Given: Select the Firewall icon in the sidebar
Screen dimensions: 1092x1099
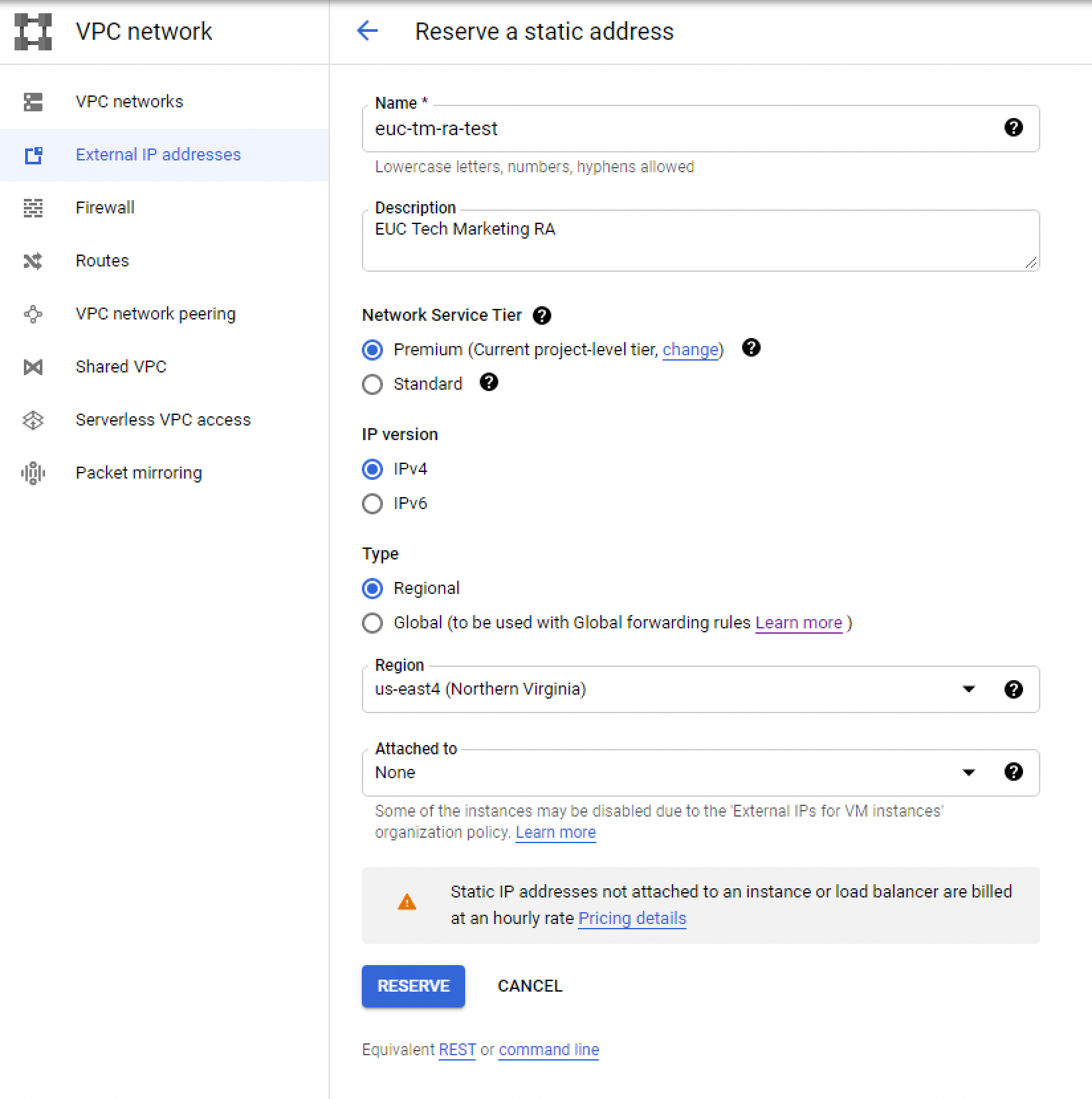Looking at the screenshot, I should [x=32, y=207].
